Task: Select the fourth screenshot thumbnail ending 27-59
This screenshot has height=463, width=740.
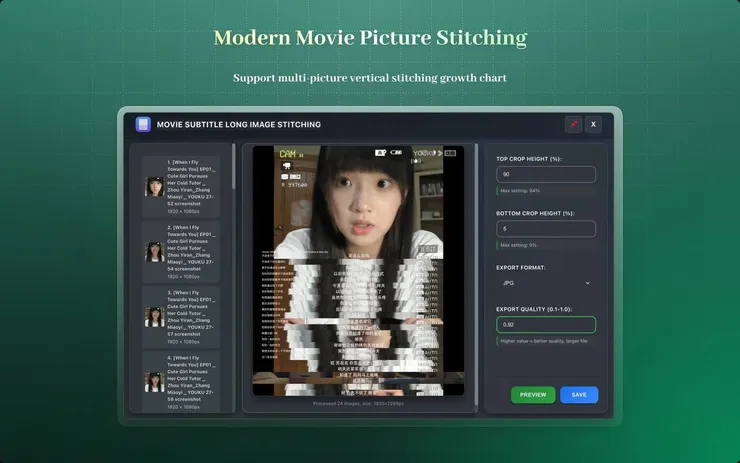Action: coord(154,382)
